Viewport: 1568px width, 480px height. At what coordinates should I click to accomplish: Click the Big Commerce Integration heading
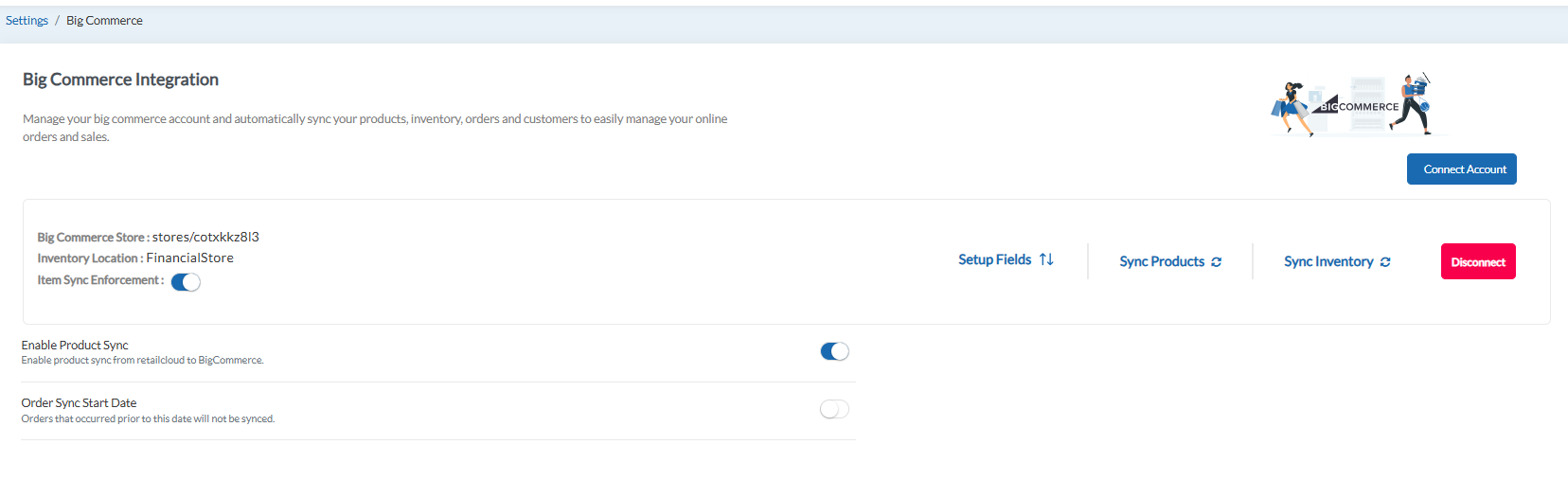(120, 80)
